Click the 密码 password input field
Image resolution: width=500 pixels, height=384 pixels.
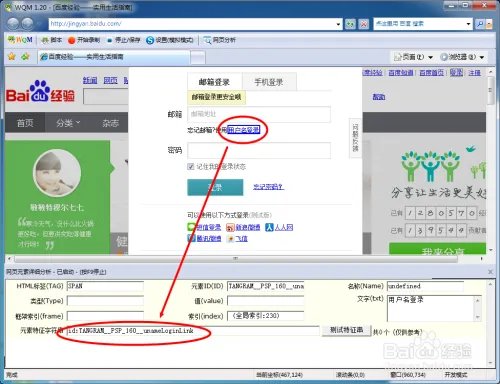pos(259,150)
